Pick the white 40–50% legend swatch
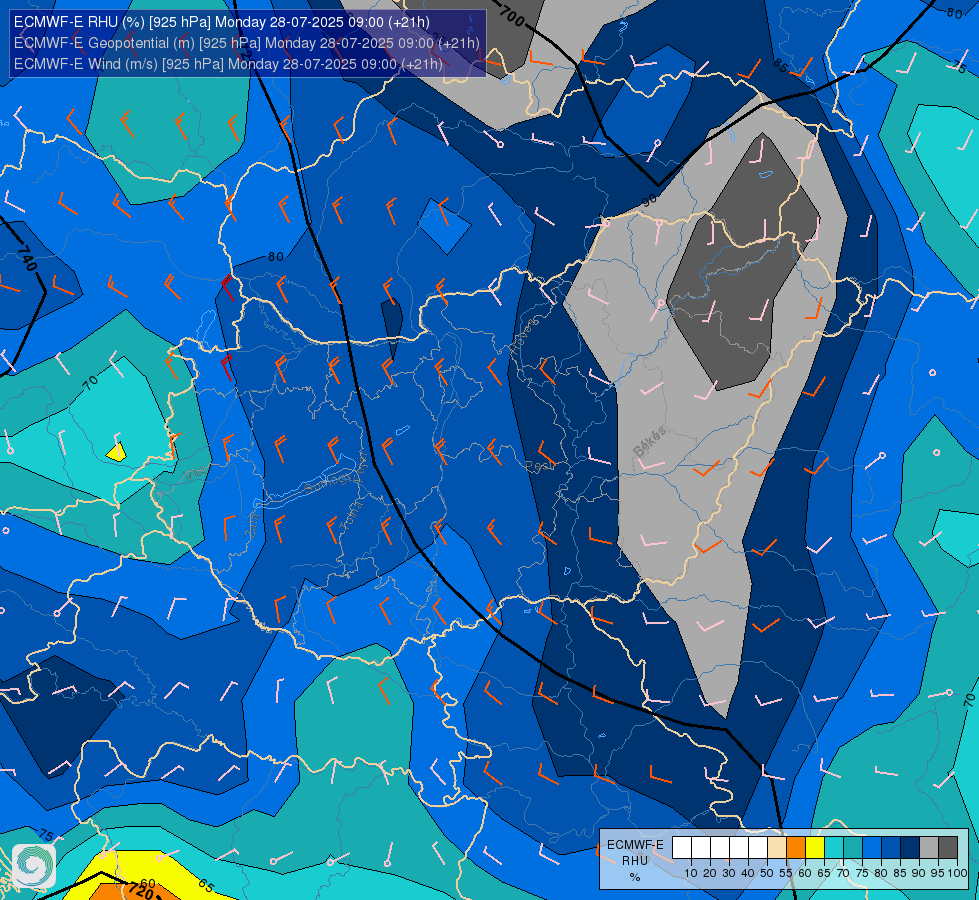Viewport: 979px width, 900px height. pos(758,848)
